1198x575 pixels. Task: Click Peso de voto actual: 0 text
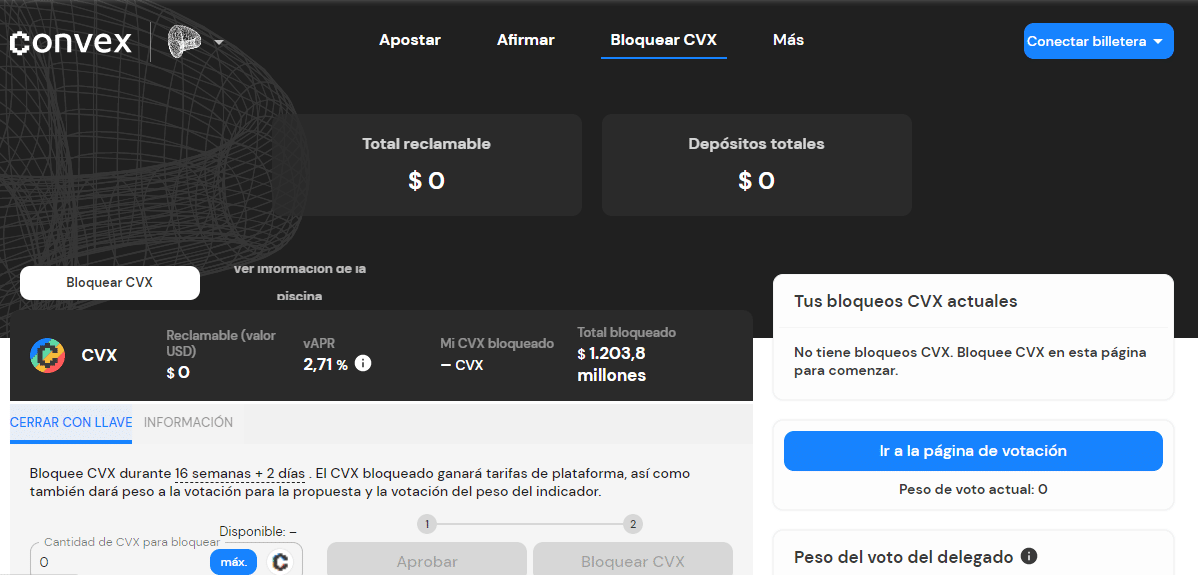[973, 489]
